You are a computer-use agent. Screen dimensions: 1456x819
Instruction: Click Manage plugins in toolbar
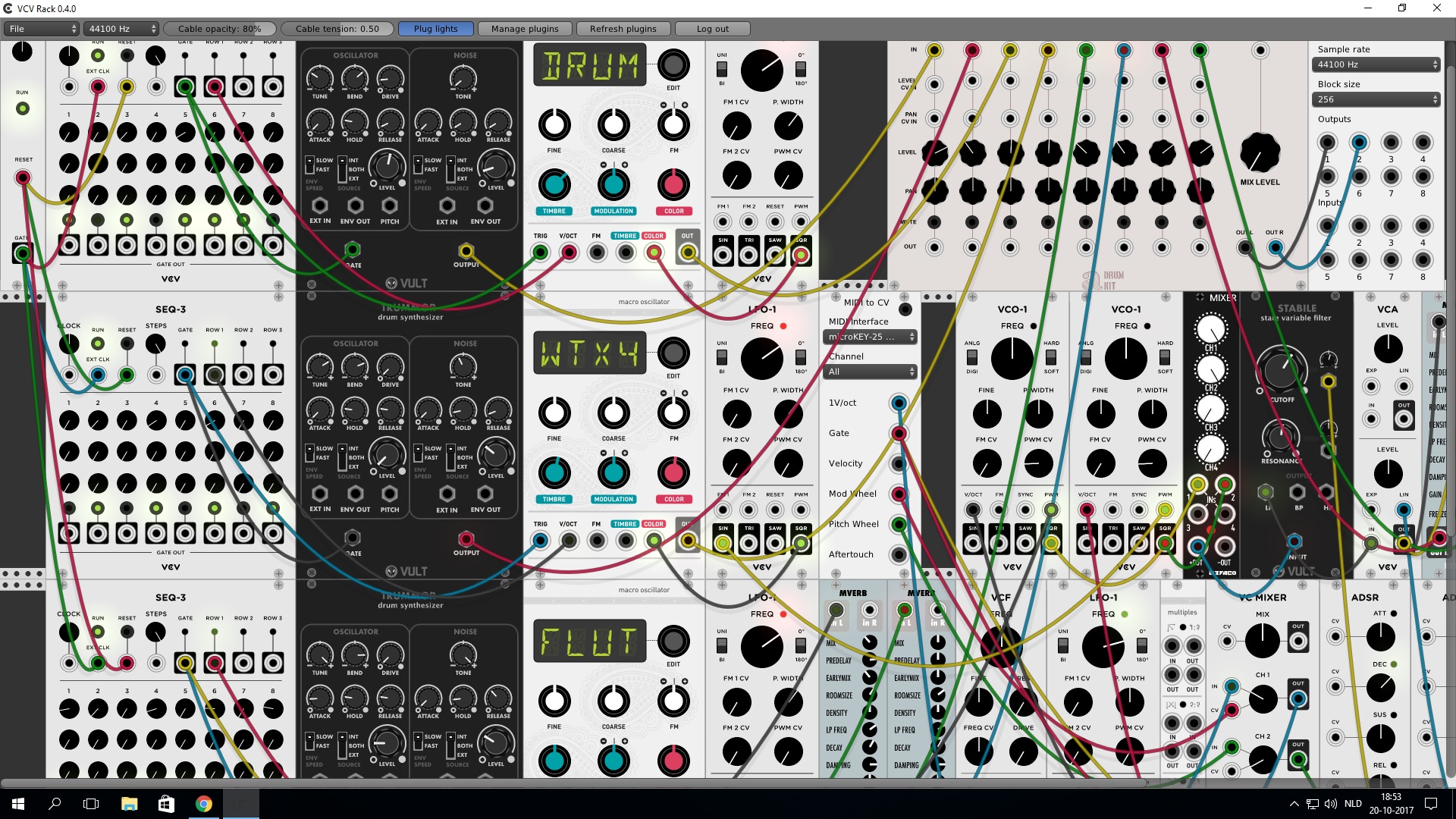(525, 29)
